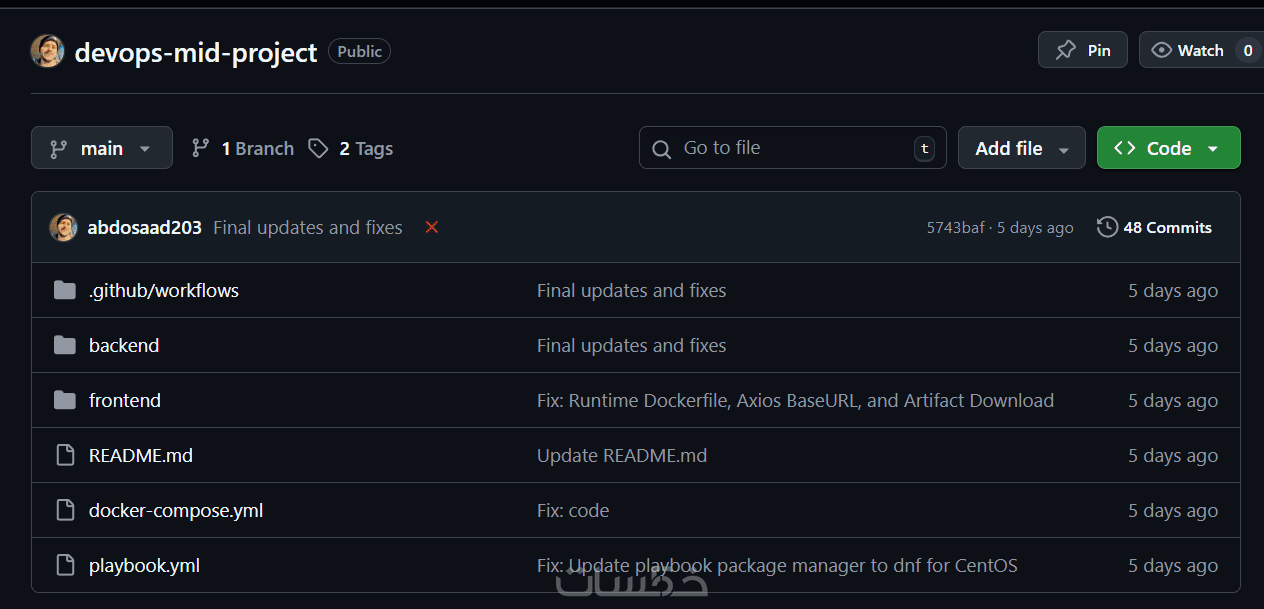
Task: Click the backend folder icon
Action: click(x=65, y=345)
